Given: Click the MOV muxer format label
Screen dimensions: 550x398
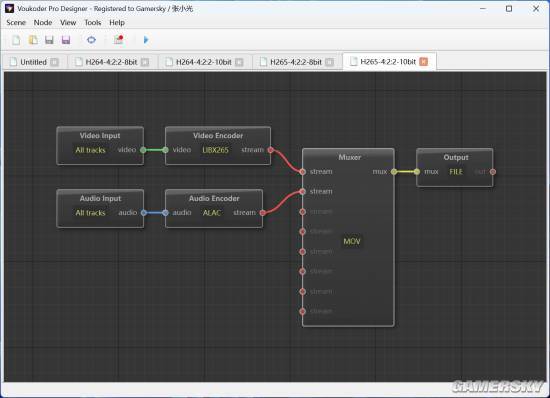Looking at the screenshot, I should (352, 242).
